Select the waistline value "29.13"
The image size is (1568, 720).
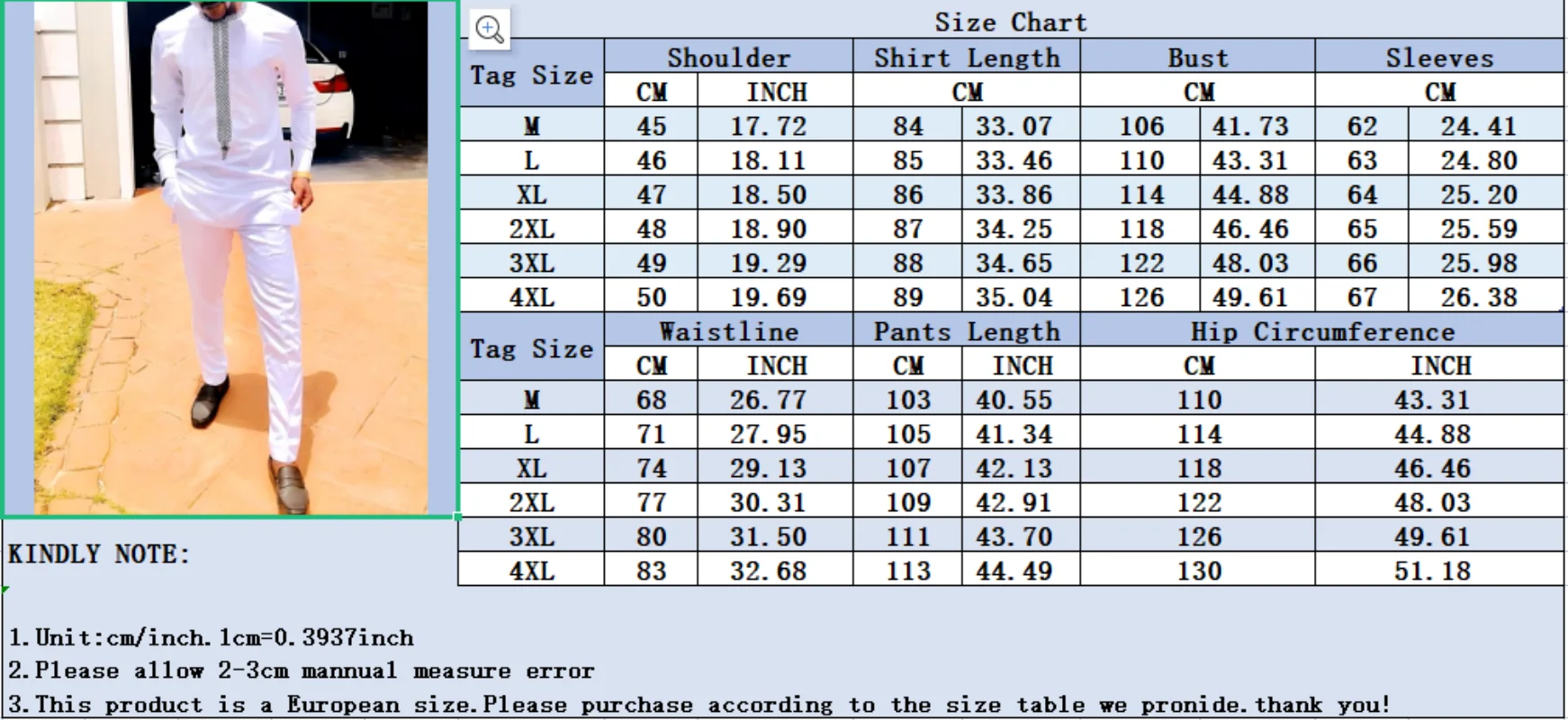click(x=768, y=468)
